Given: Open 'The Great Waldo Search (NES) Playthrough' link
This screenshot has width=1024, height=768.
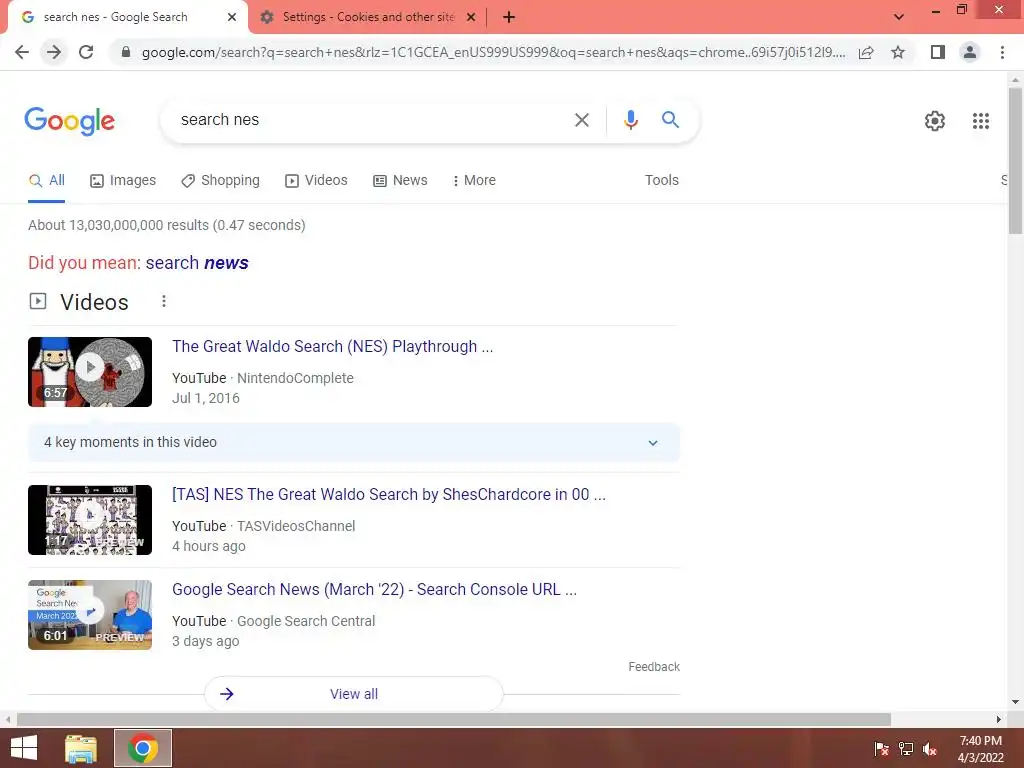Looking at the screenshot, I should tap(332, 346).
